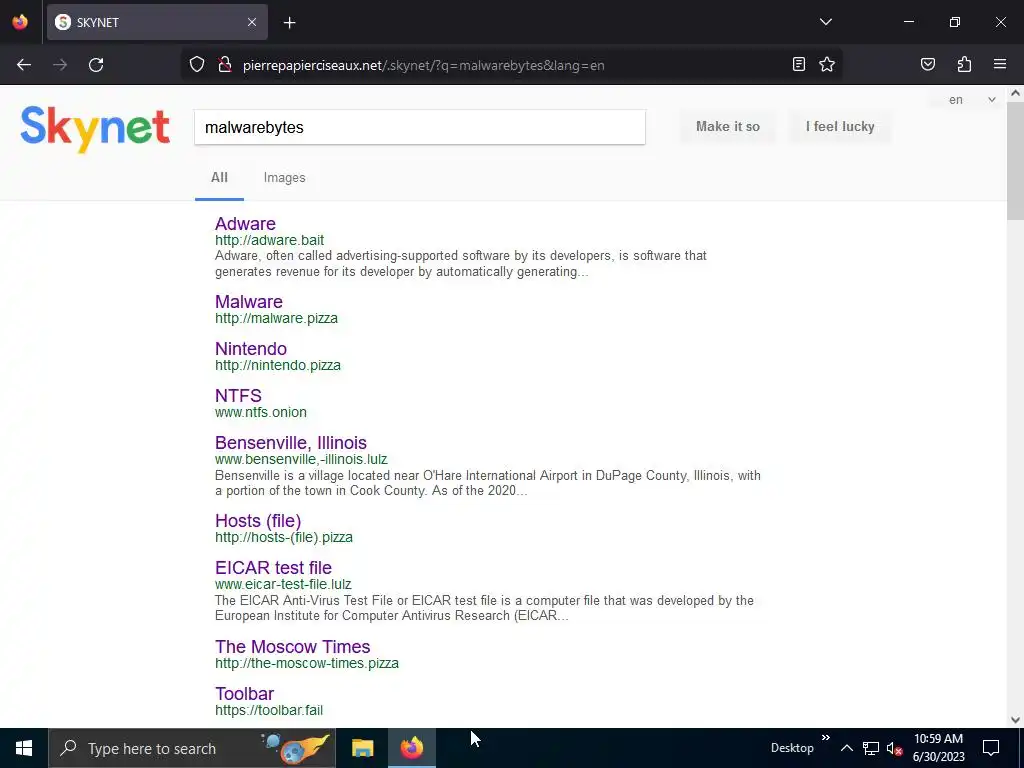Click the https://toolbar.fail URL text

coord(269,710)
